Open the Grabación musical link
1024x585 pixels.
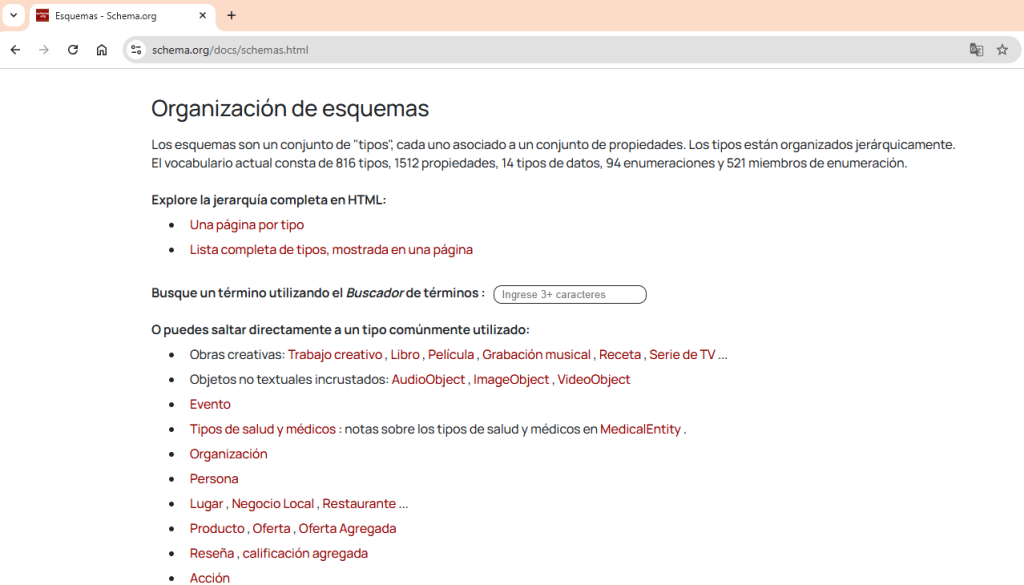pos(536,355)
